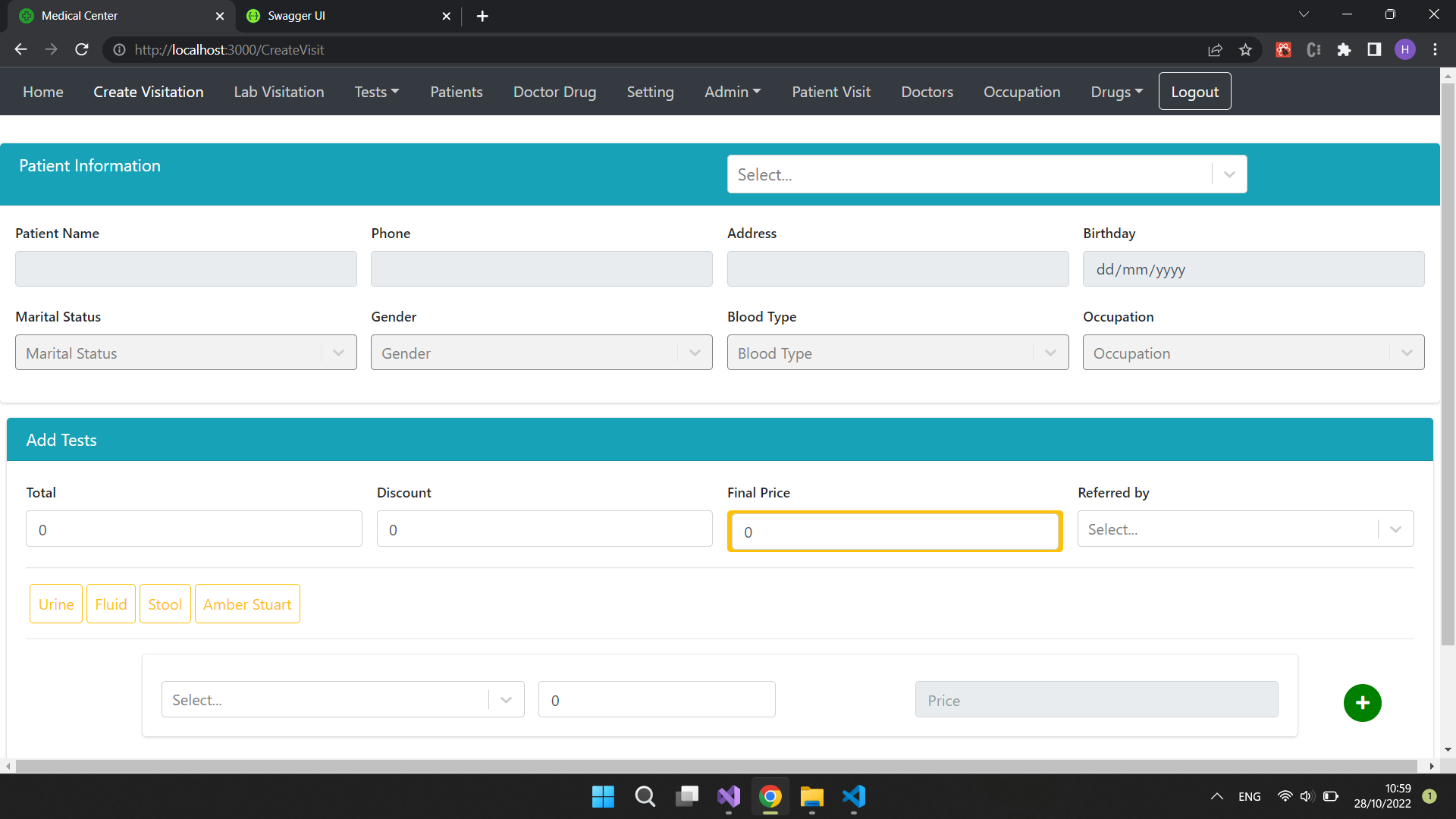
Task: Select Create Visitation in navbar
Action: (x=149, y=92)
